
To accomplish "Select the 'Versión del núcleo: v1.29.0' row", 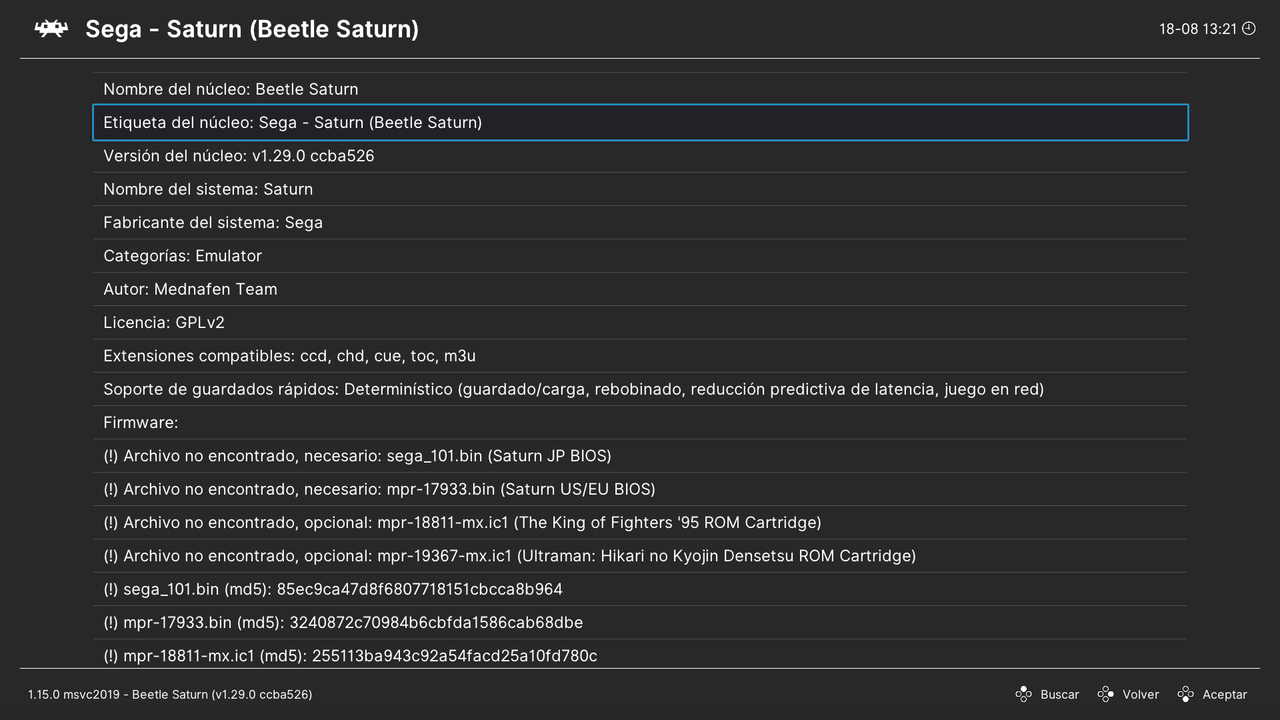I will pyautogui.click(x=640, y=156).
